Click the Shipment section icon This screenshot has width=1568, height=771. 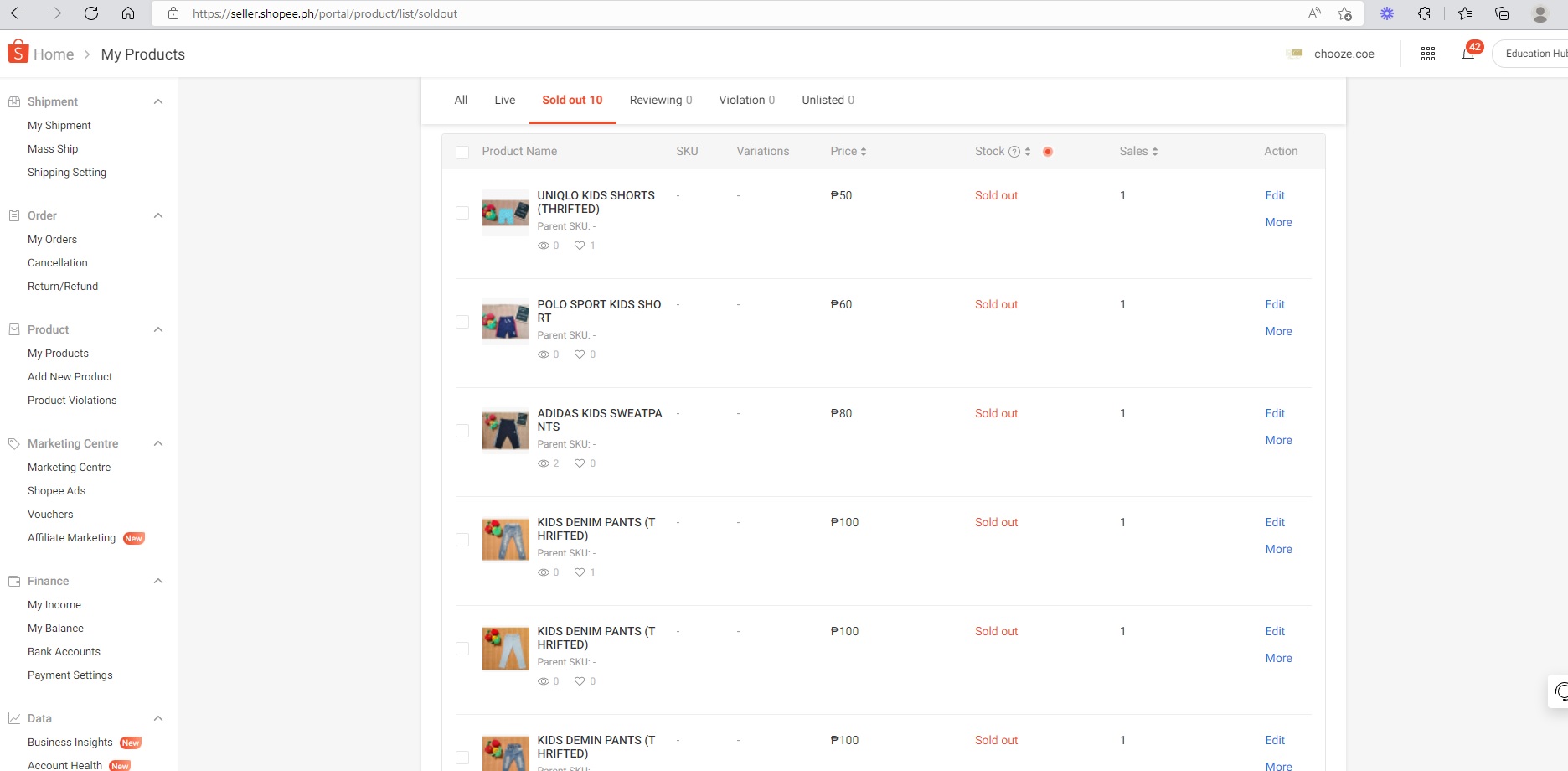14,101
